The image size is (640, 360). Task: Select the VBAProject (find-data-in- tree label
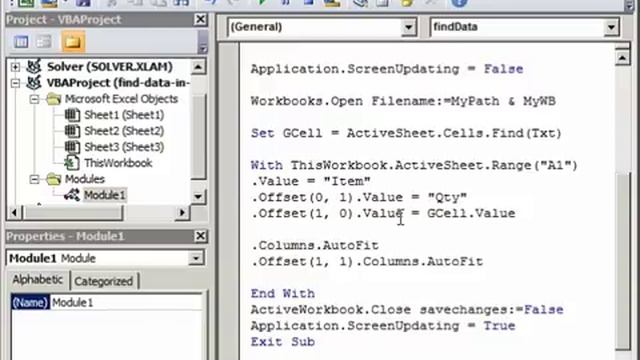click(x=118, y=83)
